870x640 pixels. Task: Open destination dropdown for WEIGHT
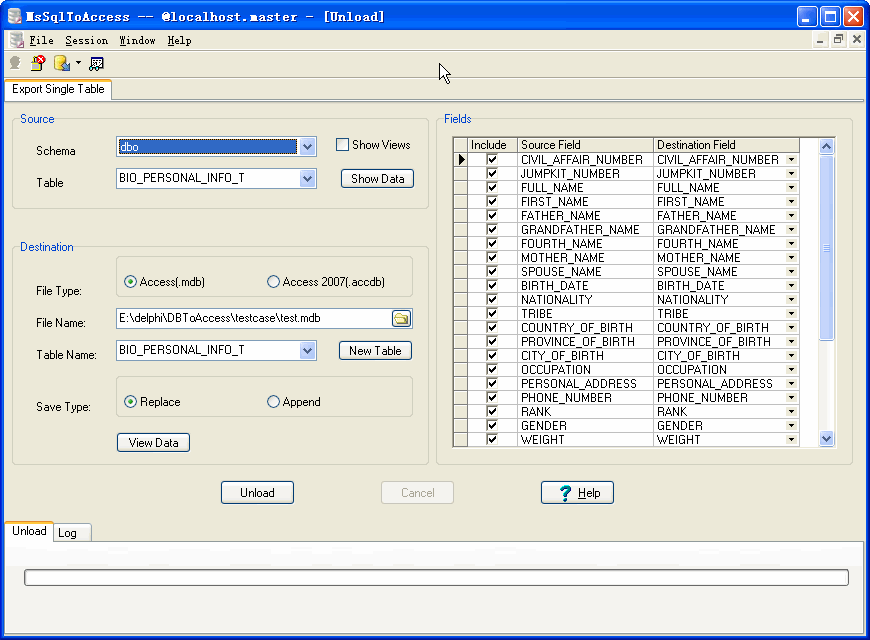click(x=792, y=440)
